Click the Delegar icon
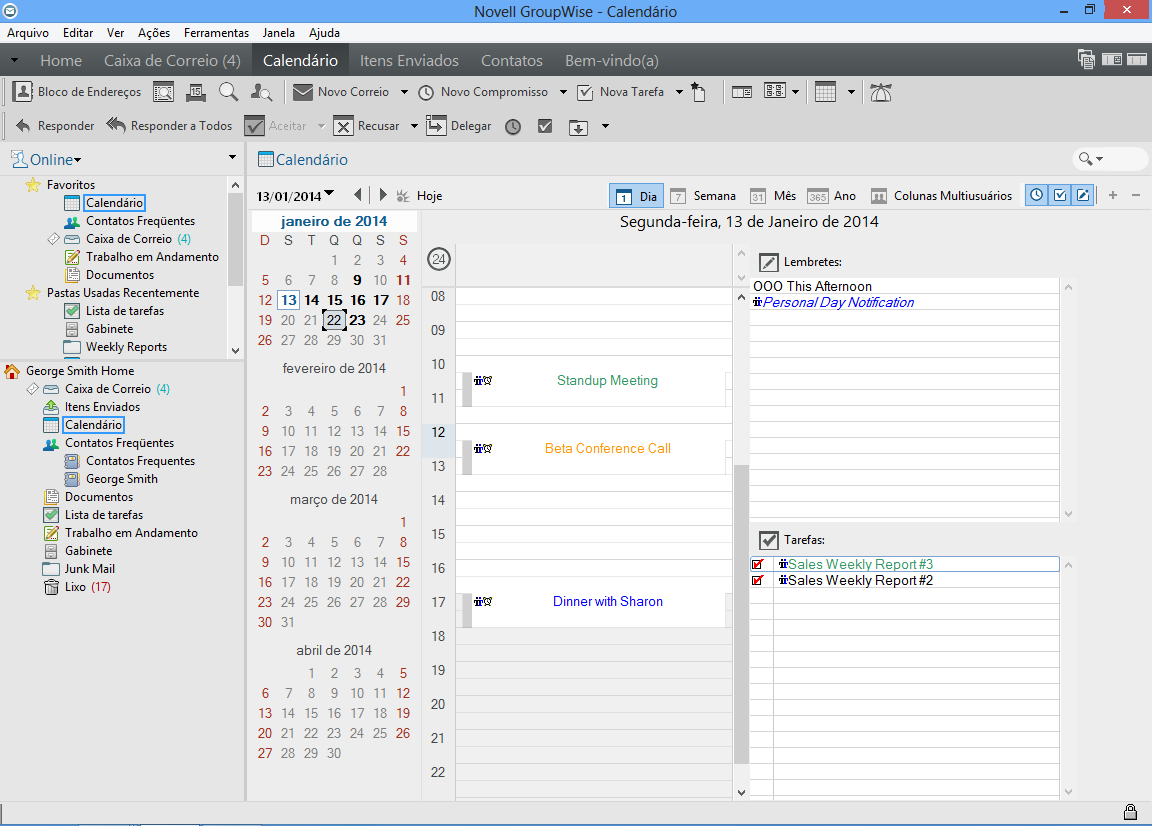 pyautogui.click(x=436, y=126)
